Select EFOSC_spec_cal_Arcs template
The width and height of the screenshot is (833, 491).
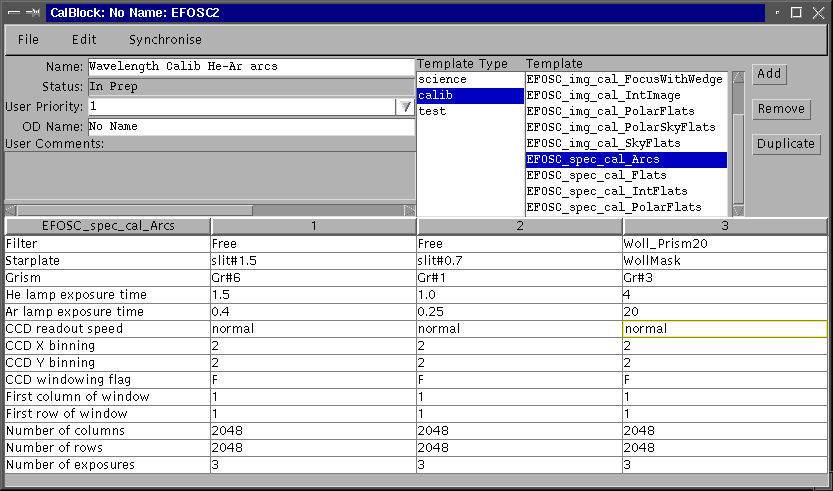(x=626, y=159)
